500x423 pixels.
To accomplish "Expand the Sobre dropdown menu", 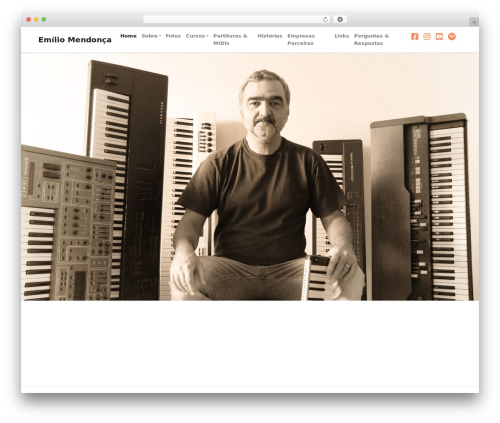I will coord(151,36).
